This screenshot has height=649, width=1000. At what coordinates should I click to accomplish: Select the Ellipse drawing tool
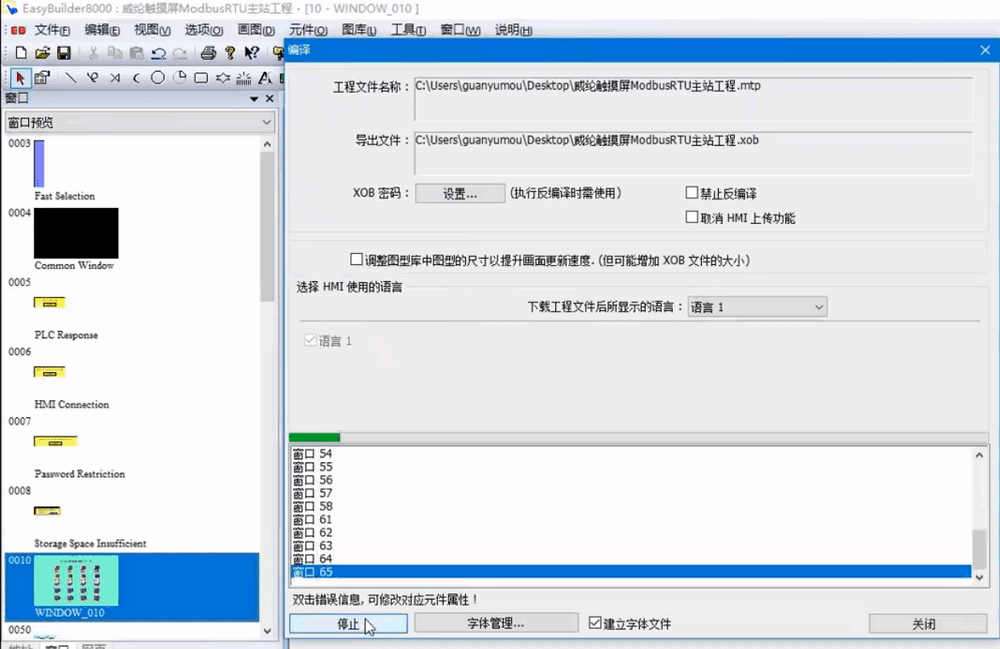tap(158, 78)
